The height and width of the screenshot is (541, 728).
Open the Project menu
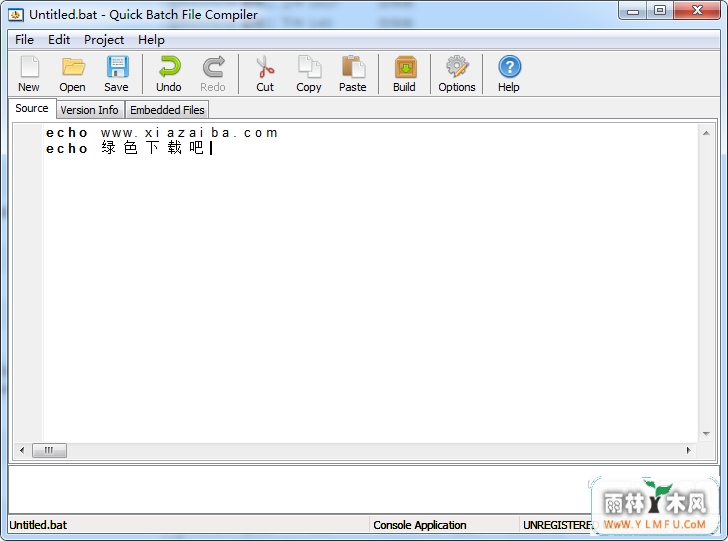tap(104, 40)
